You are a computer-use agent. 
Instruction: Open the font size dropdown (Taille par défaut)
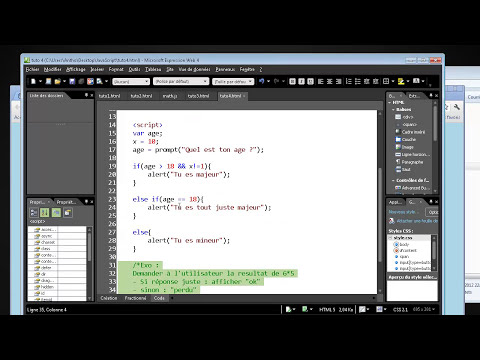[x=233, y=81]
